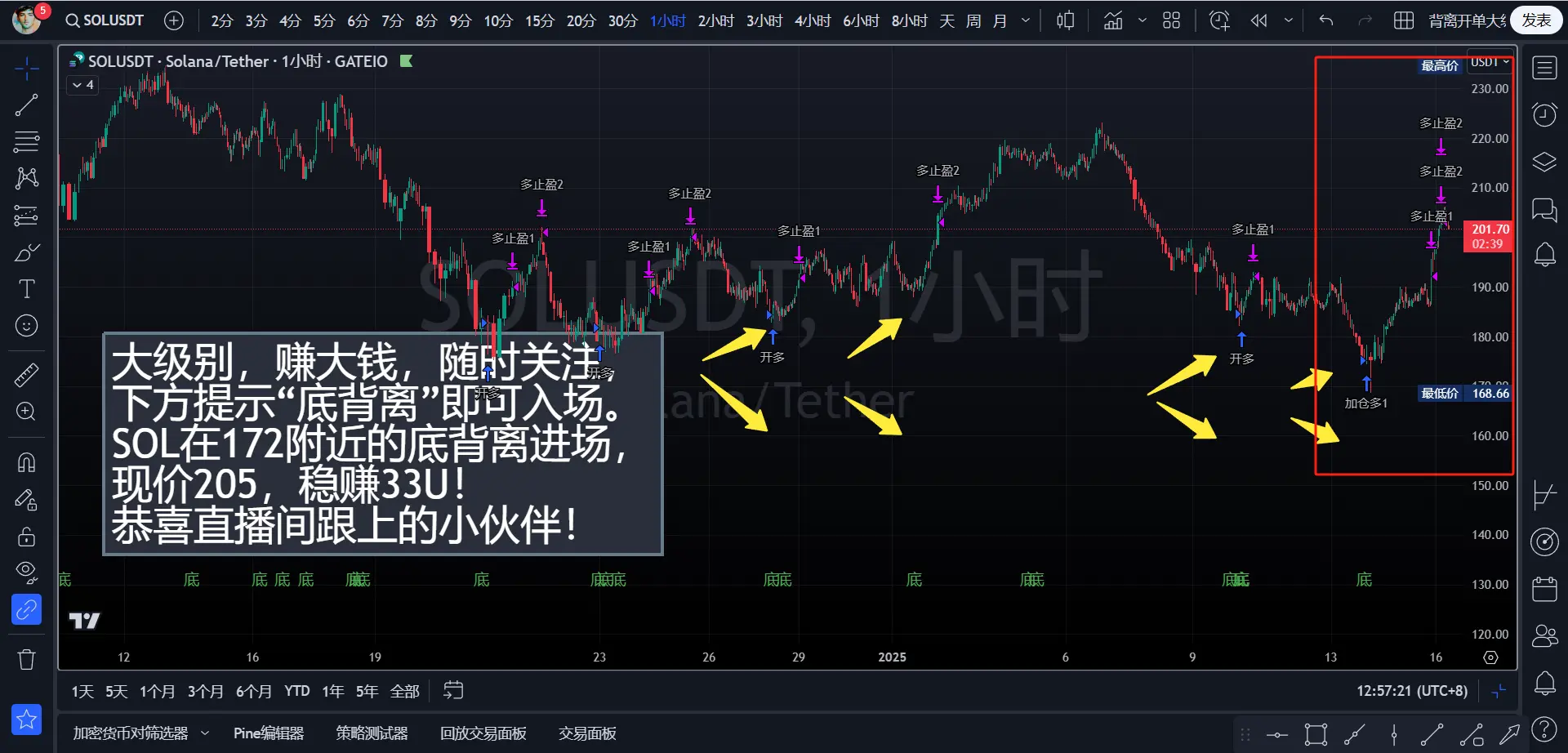Click the add symbol plus icon

[x=174, y=20]
